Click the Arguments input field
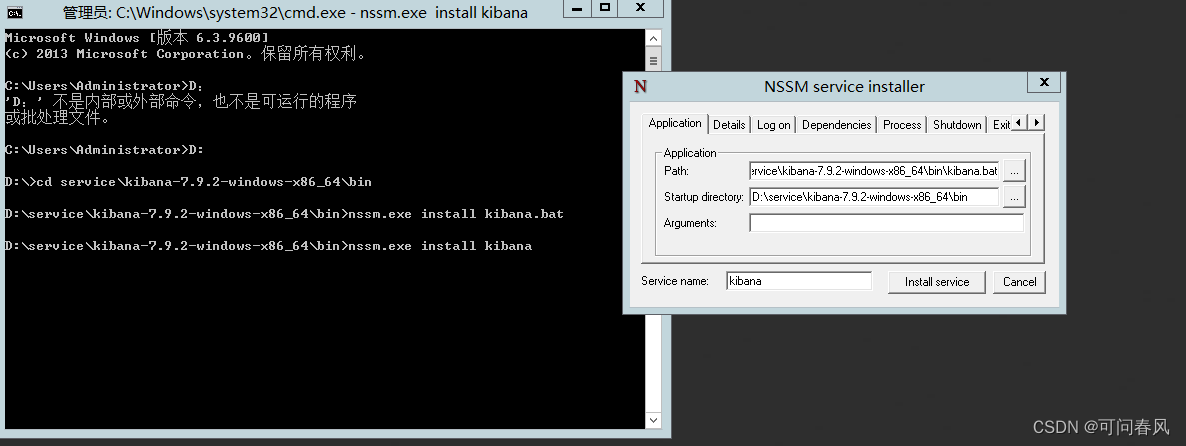 886,223
